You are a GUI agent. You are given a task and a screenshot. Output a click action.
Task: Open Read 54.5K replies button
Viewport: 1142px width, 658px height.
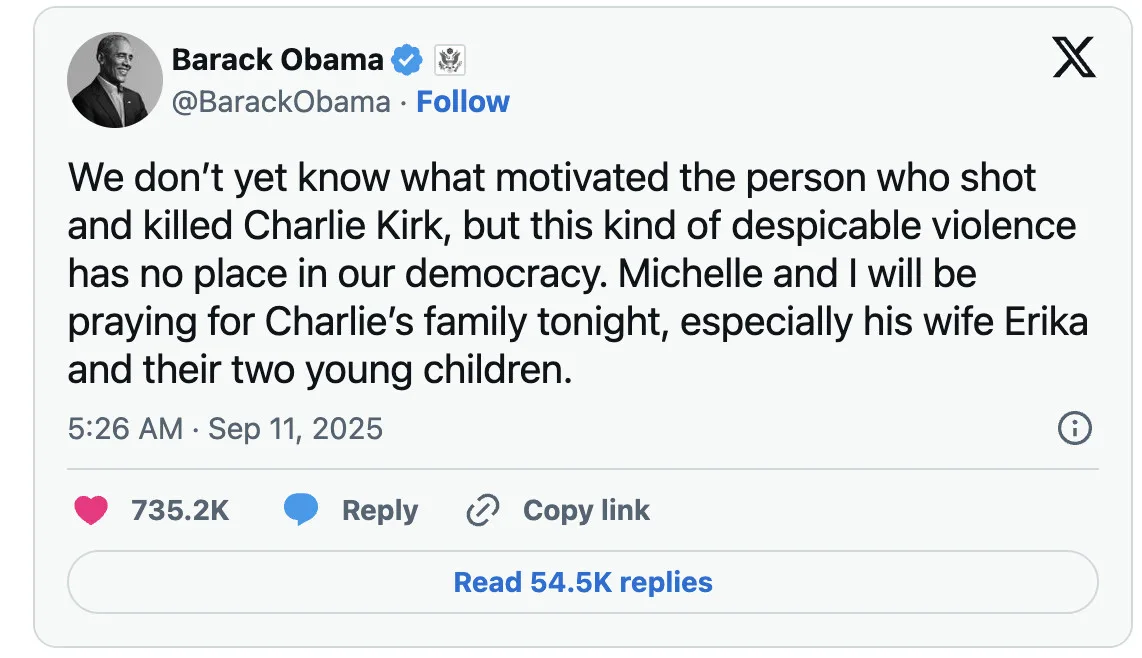(583, 582)
